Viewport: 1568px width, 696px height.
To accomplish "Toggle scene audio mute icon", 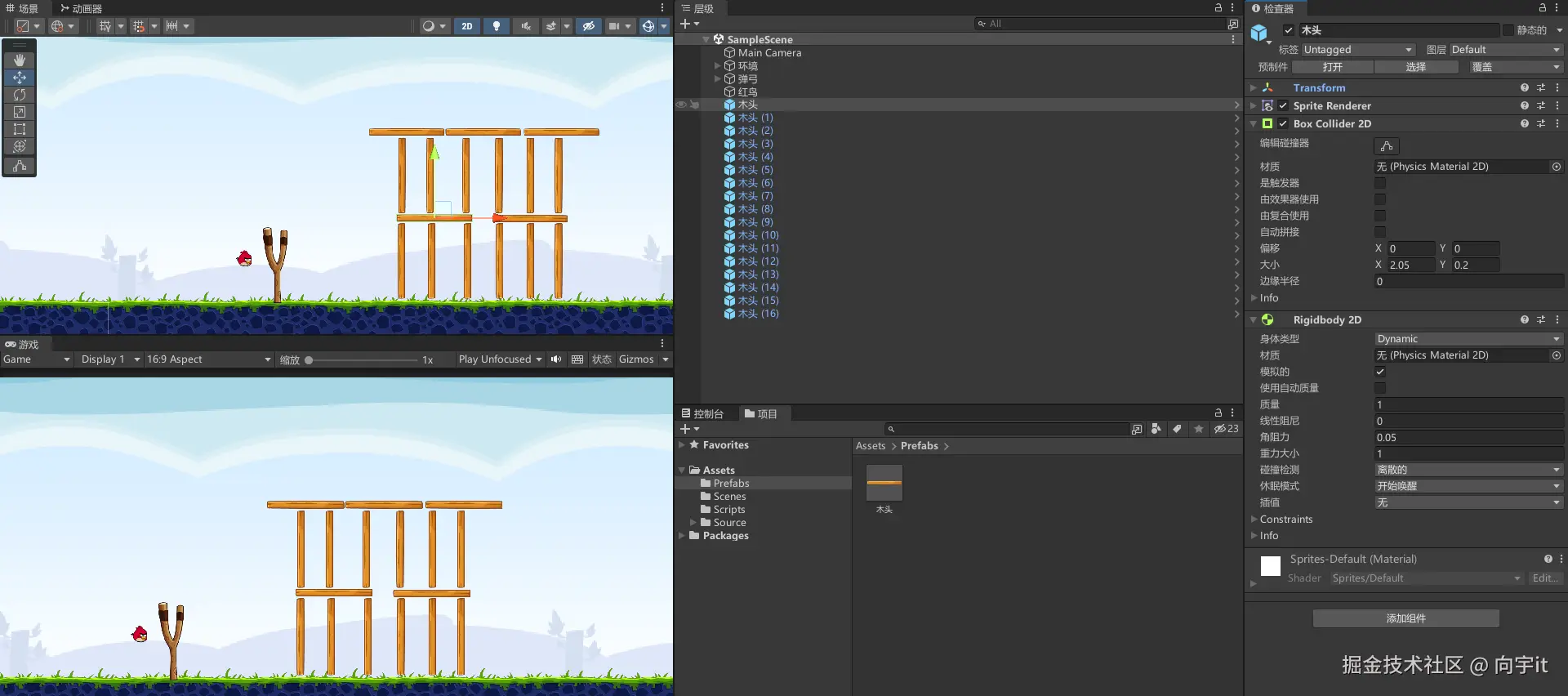I will 526,26.
